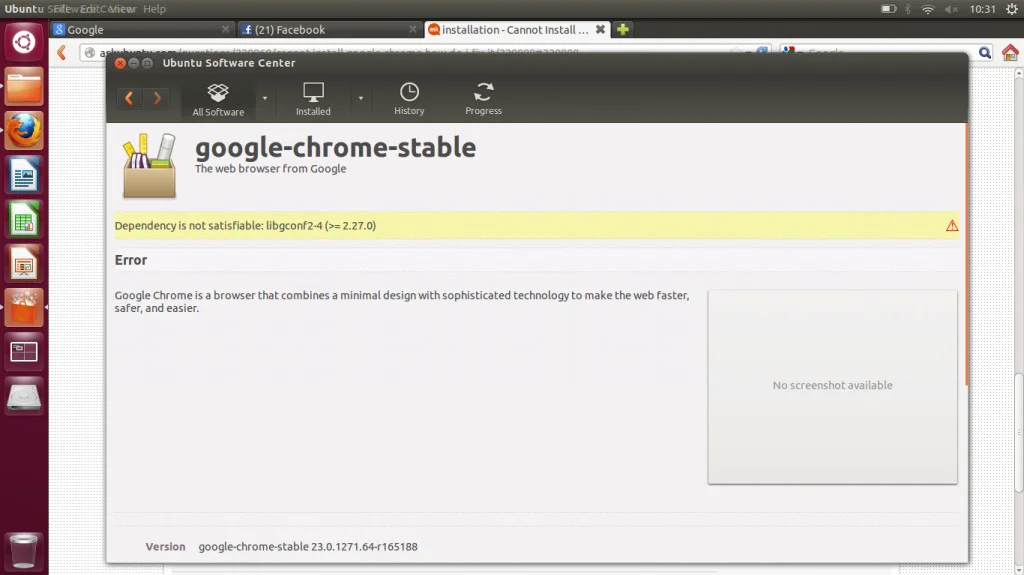Switch to the Google browser tab
Viewport: 1024px width, 575px height.
141,29
